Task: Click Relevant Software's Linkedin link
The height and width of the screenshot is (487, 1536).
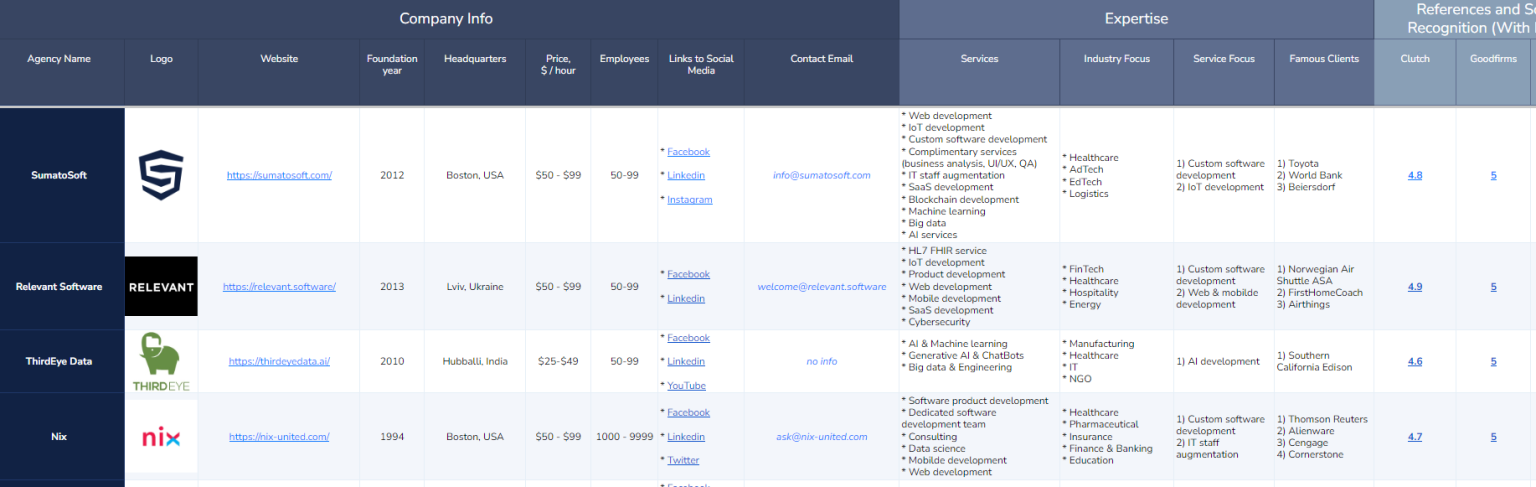Action: pyautogui.click(x=685, y=299)
